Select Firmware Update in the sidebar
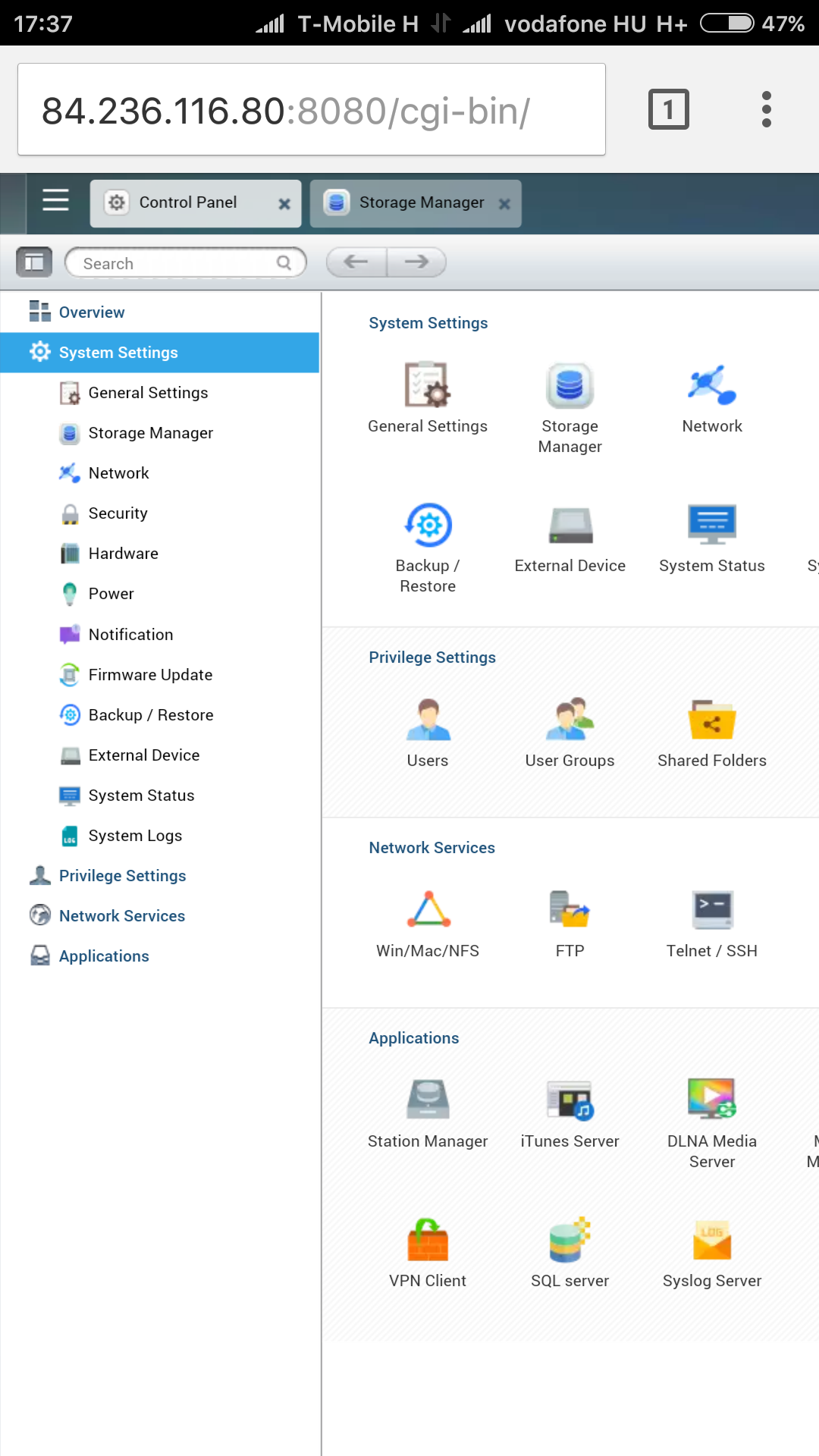 pos(150,675)
